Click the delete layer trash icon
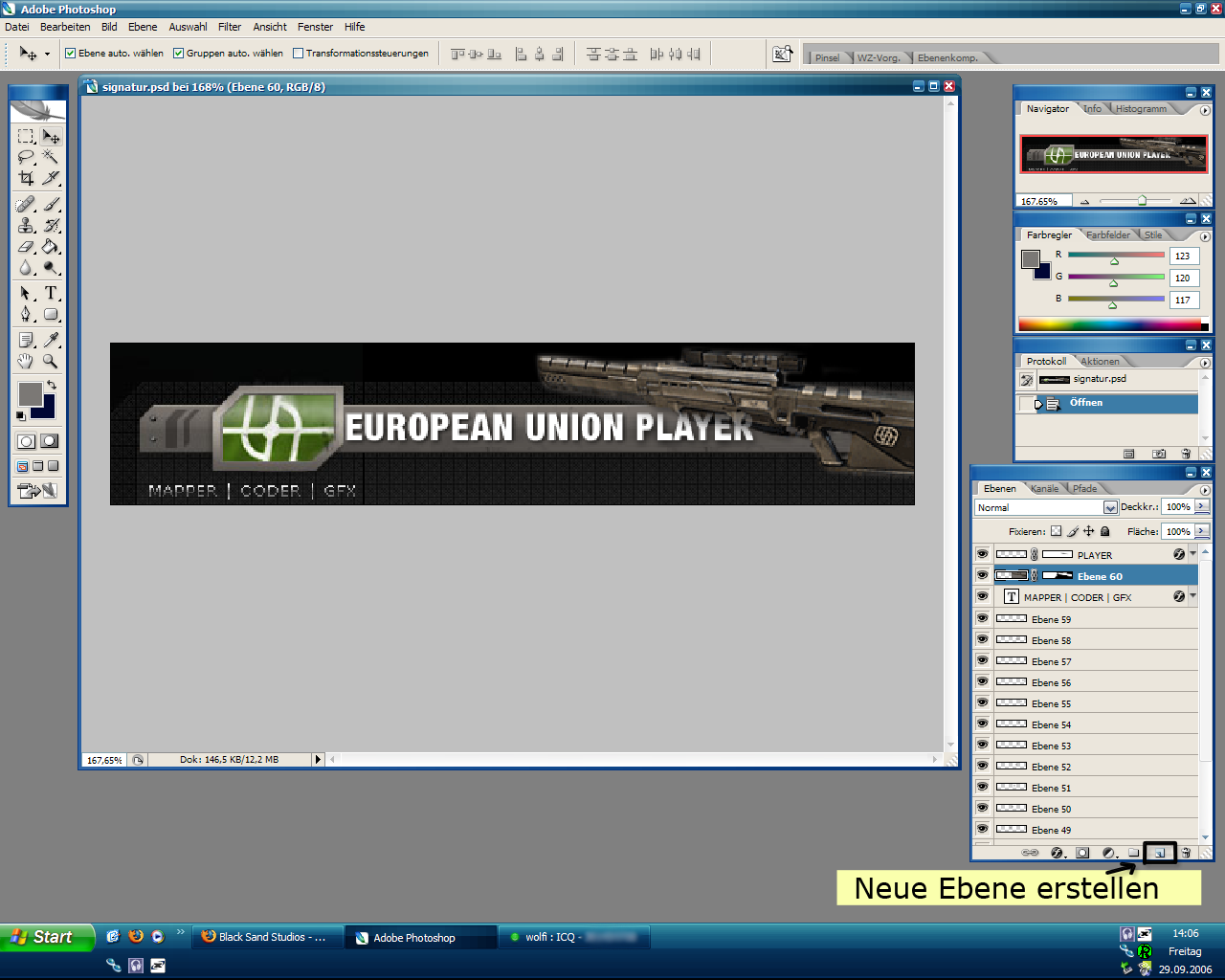 point(1186,852)
